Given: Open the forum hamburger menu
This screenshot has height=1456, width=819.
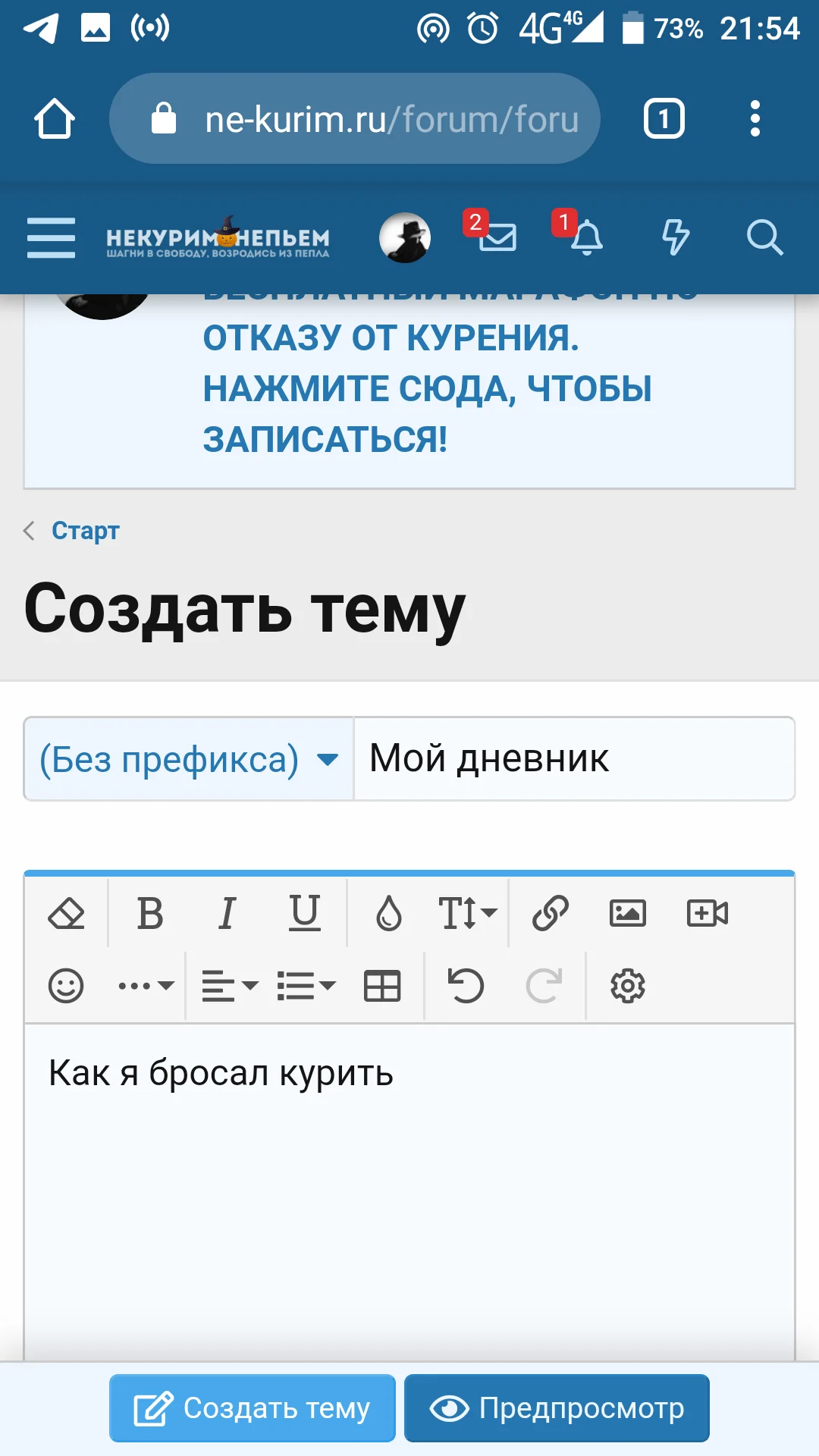Looking at the screenshot, I should 51,238.
